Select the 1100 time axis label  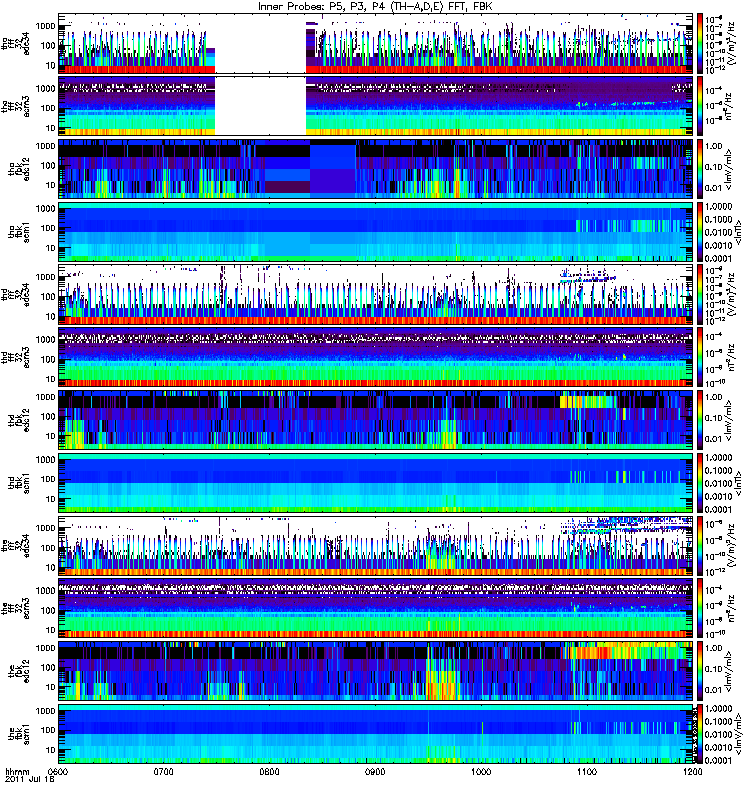(x=587, y=771)
